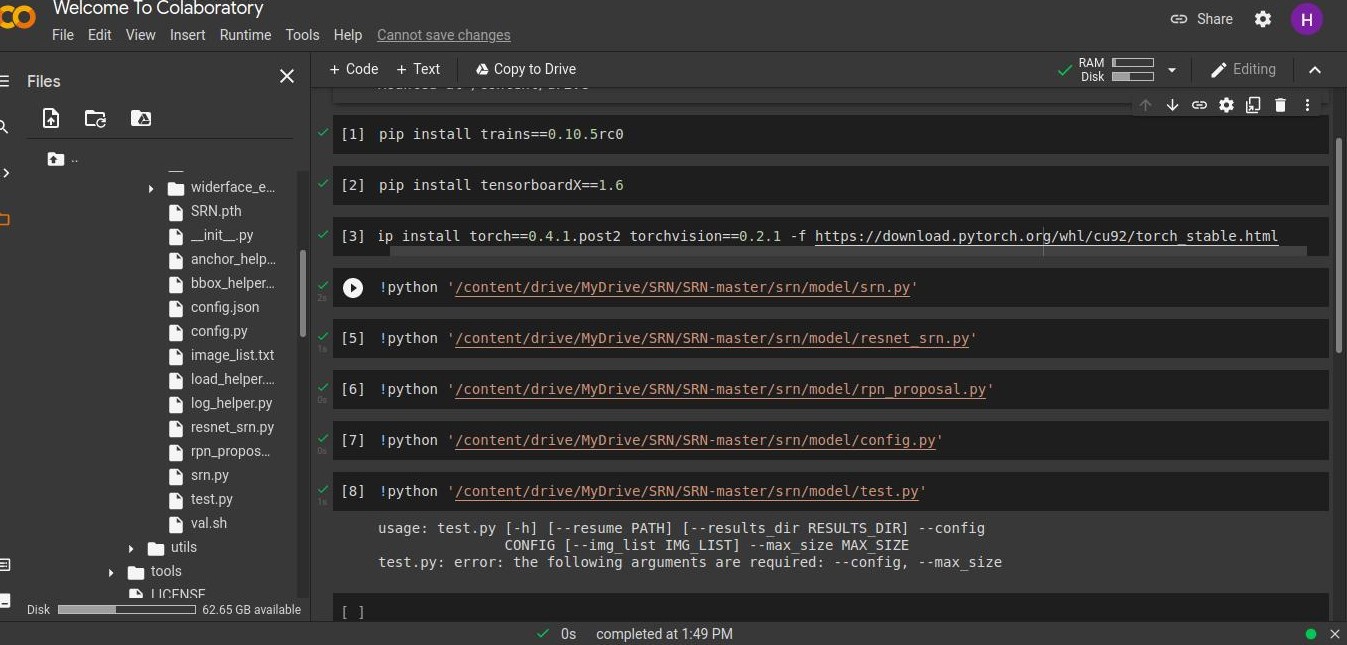Open the RAM/Disk connection dropdown arrow

[x=1172, y=70]
